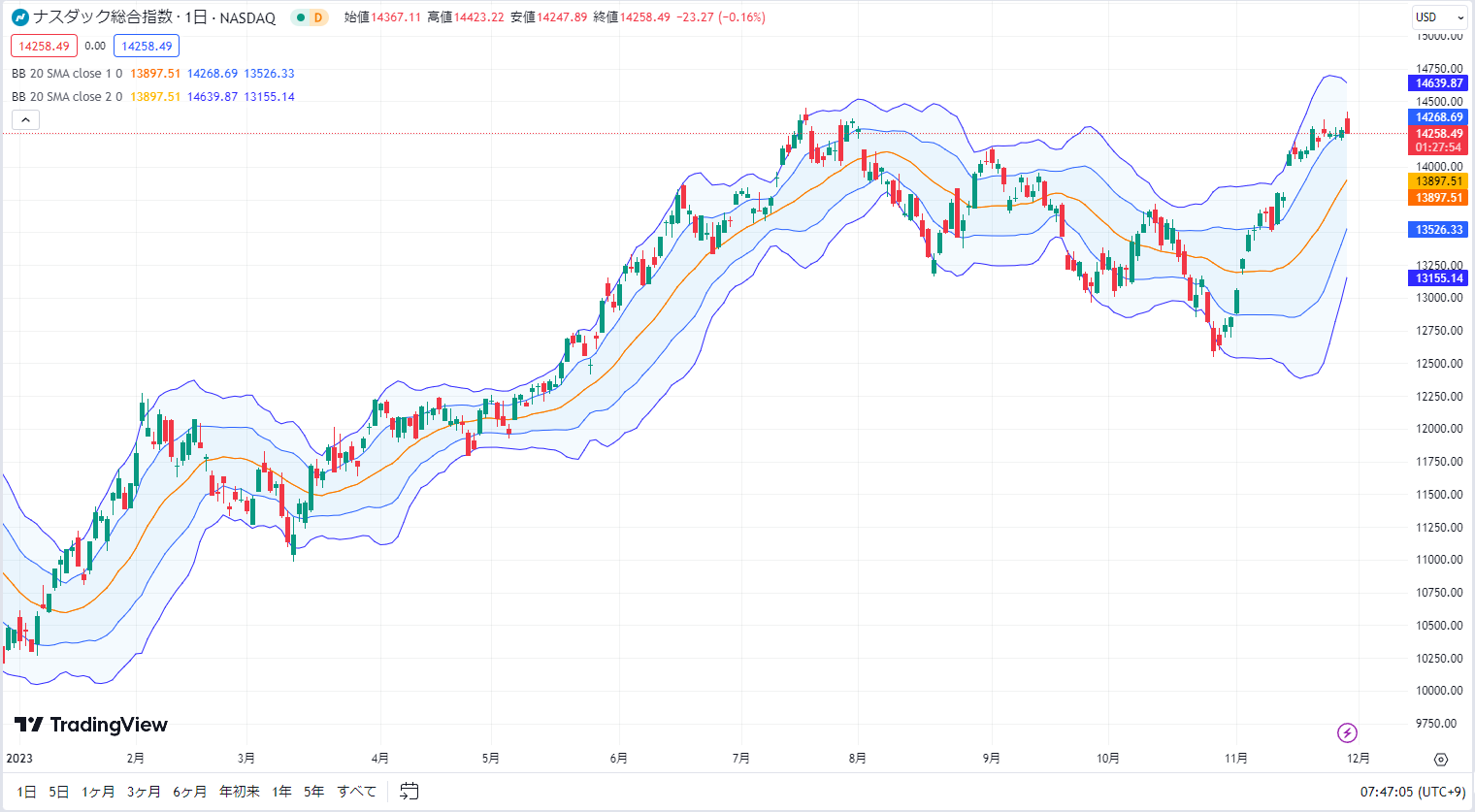Select the BB 20 SMA close 1 0 indicator
The width and height of the screenshot is (1475, 812).
click(67, 74)
